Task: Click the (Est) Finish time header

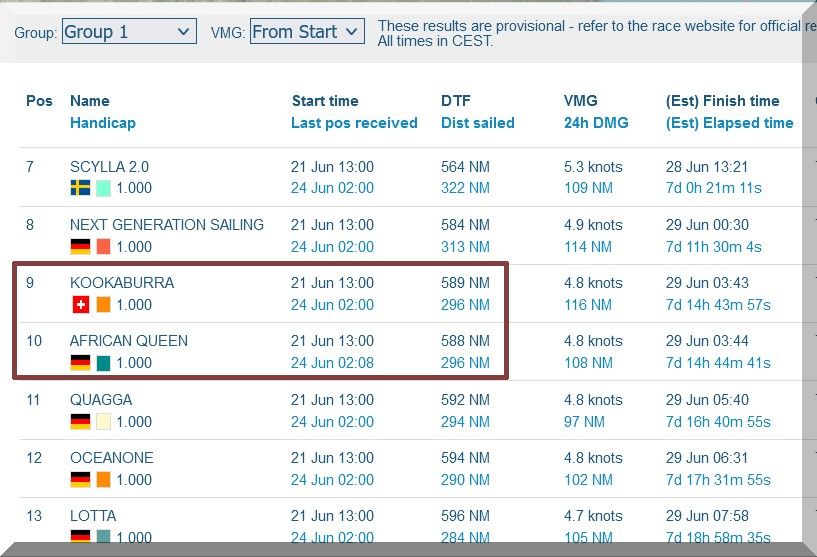Action: (x=722, y=101)
